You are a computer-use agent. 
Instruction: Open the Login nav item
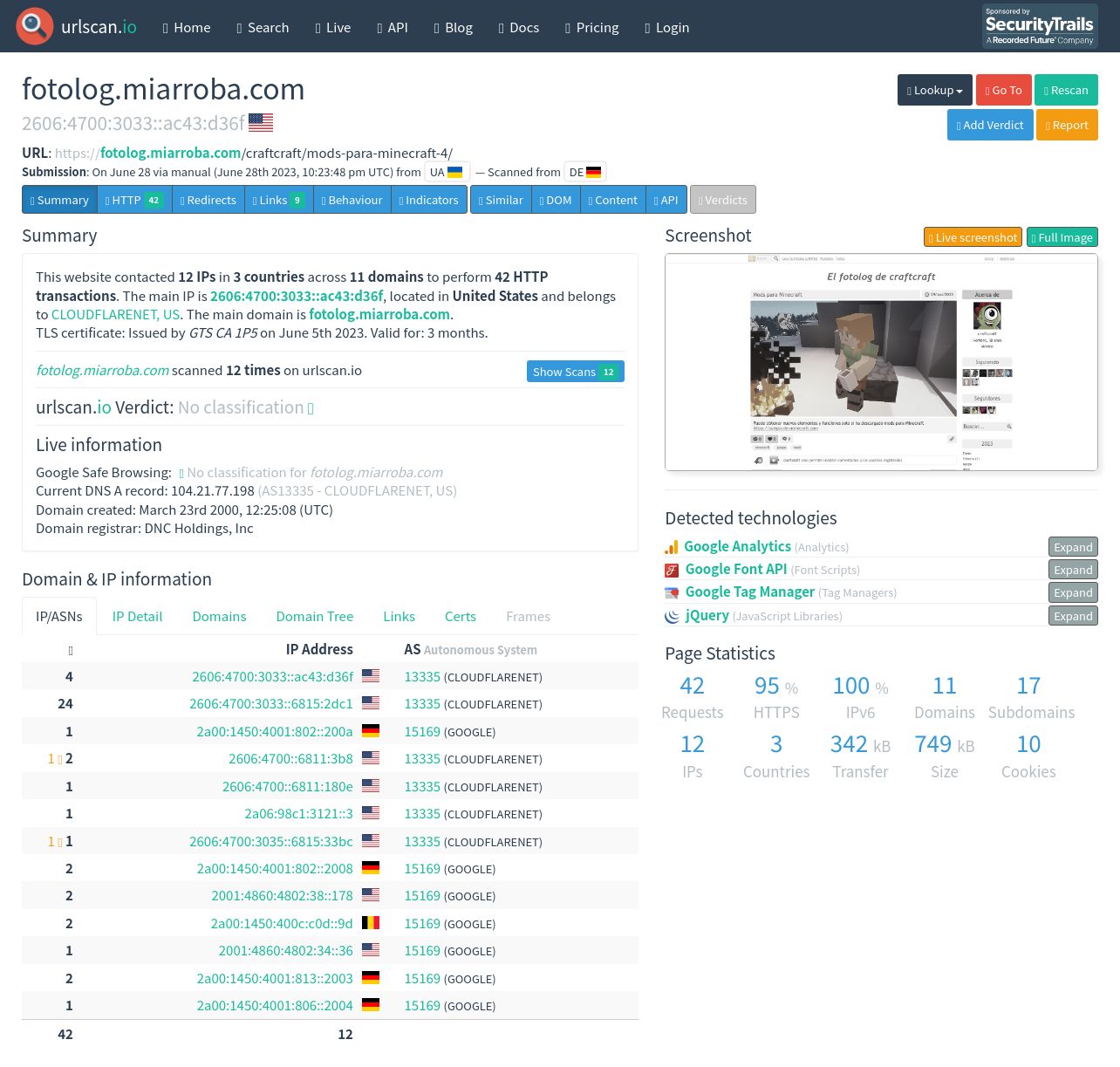click(667, 27)
